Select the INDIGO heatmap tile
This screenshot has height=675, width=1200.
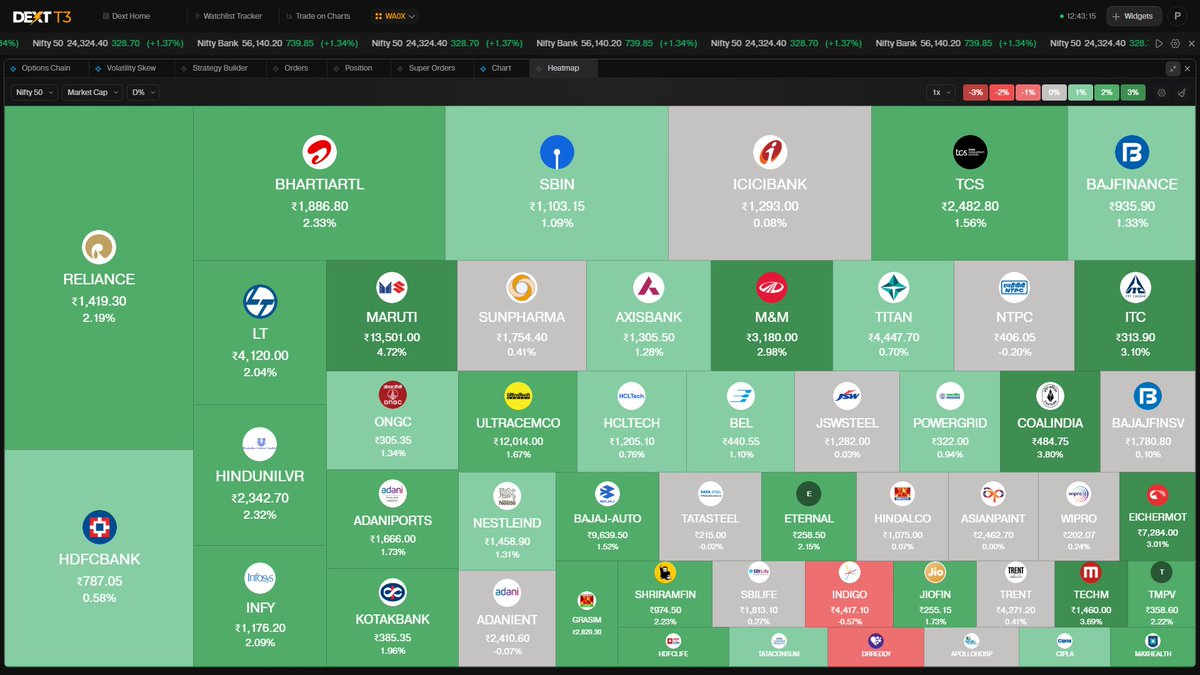(850, 594)
